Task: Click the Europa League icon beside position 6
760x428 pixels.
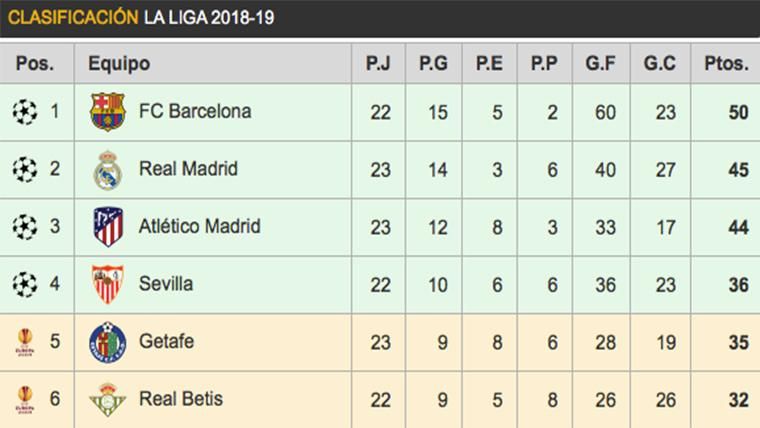Action: click(24, 399)
